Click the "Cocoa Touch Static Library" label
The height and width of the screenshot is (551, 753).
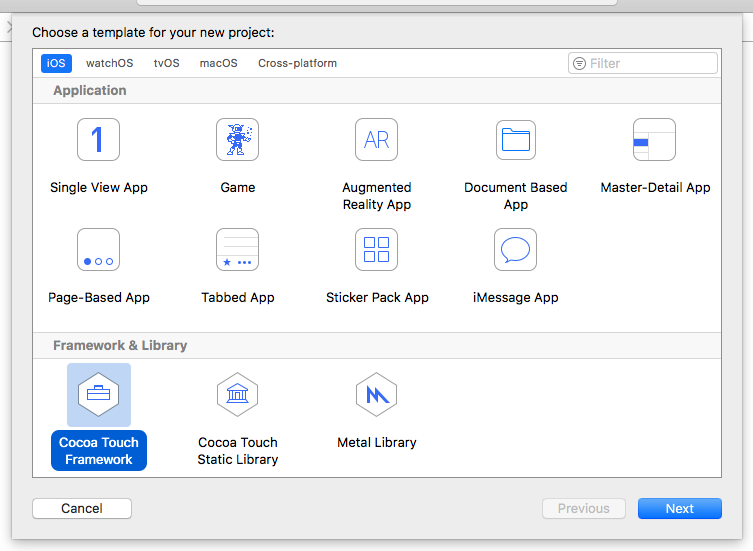[237, 451]
